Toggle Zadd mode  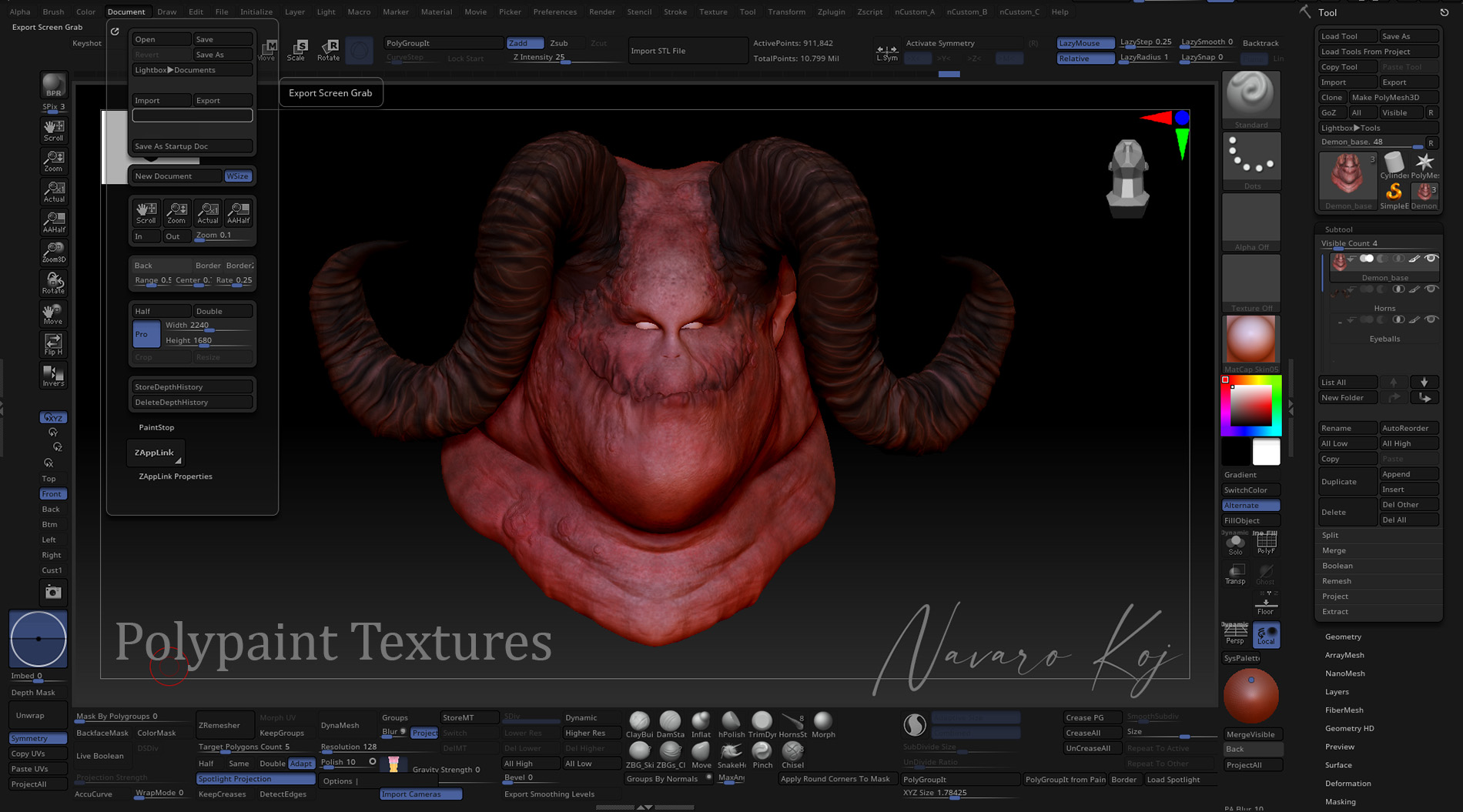pyautogui.click(x=524, y=43)
